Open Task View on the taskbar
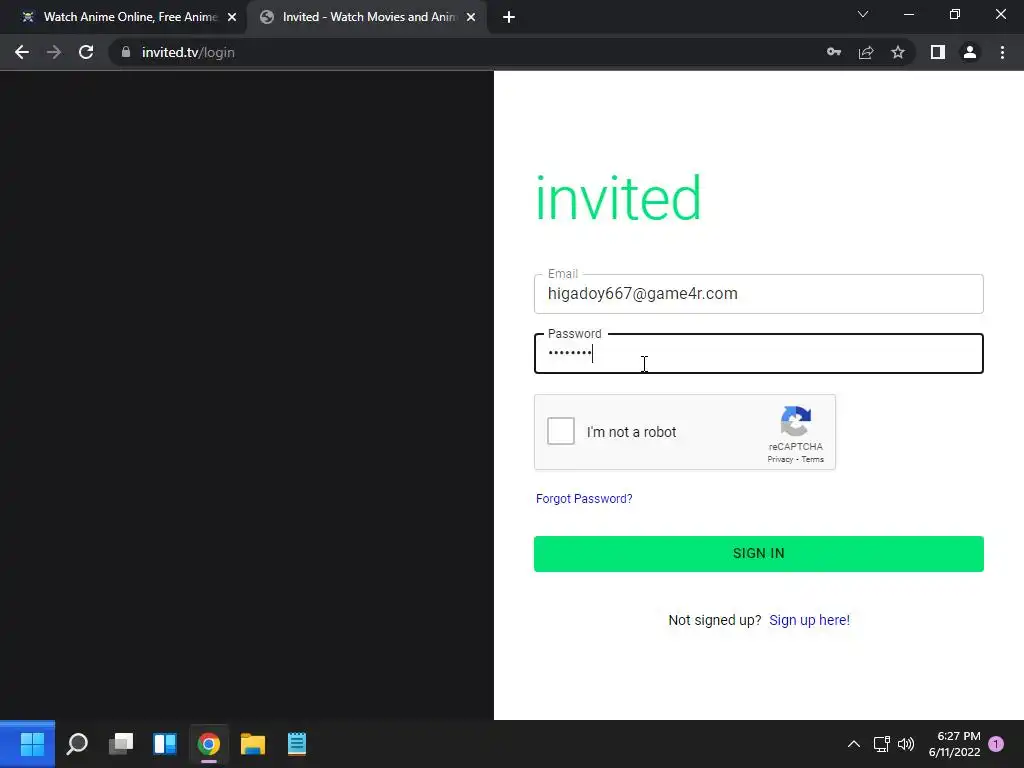This screenshot has width=1024, height=768. [x=121, y=744]
